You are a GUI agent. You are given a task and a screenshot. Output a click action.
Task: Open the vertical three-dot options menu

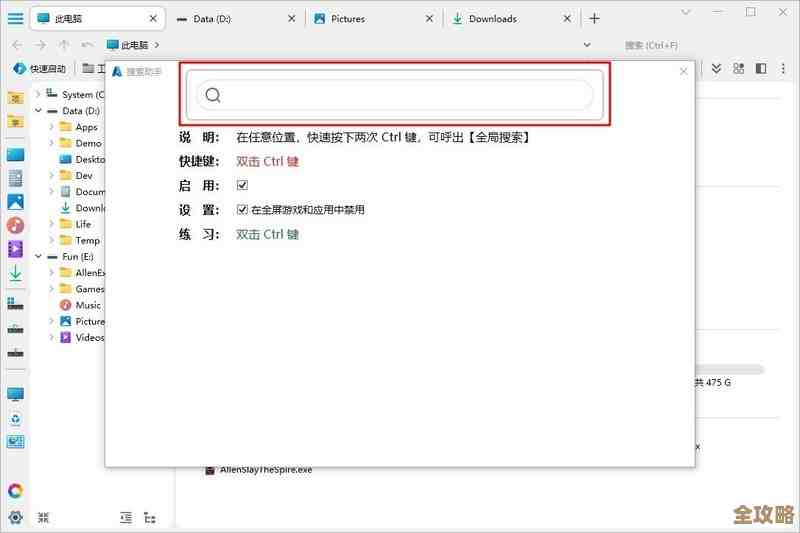783,68
